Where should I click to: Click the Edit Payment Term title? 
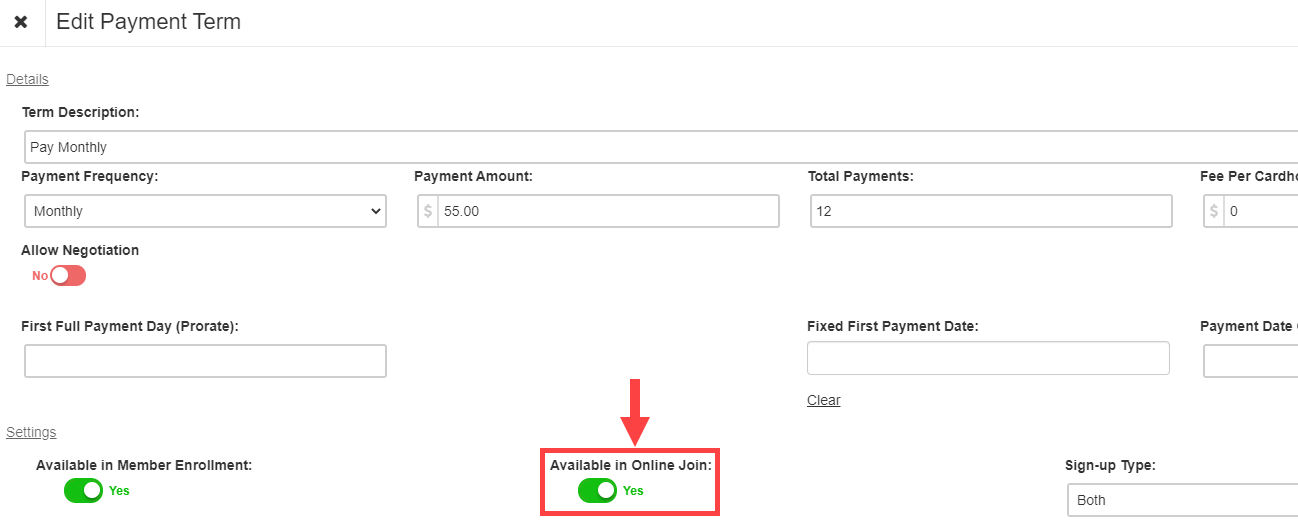click(148, 21)
